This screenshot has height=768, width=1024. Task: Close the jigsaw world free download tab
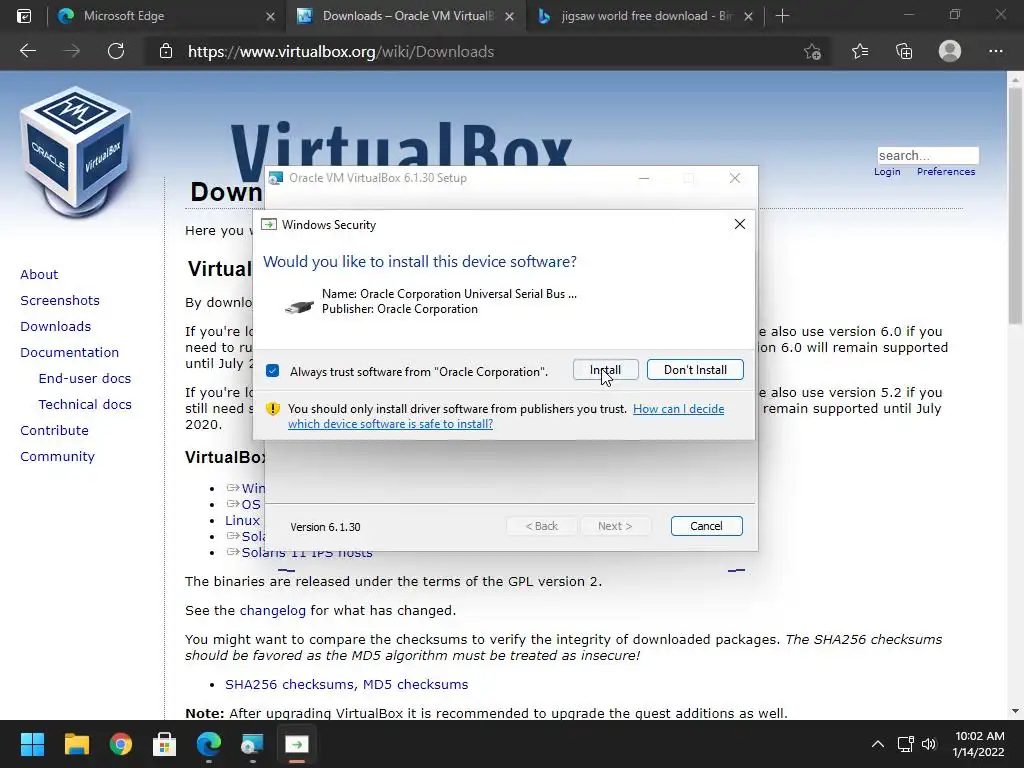748,17
